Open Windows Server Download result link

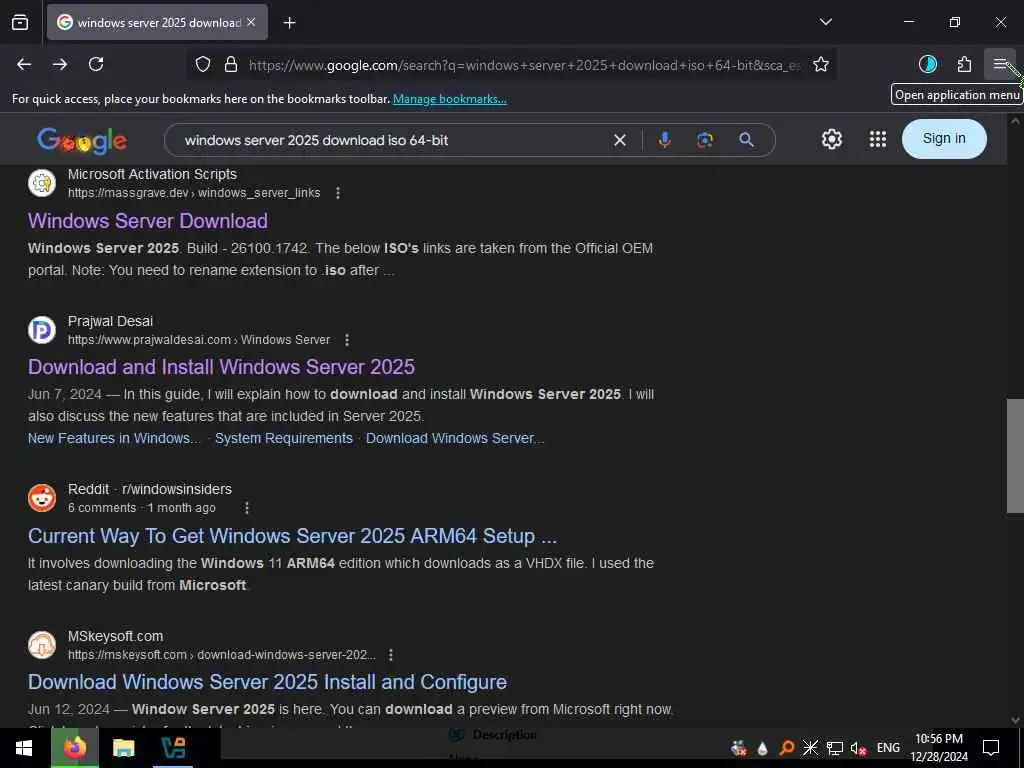click(x=148, y=221)
